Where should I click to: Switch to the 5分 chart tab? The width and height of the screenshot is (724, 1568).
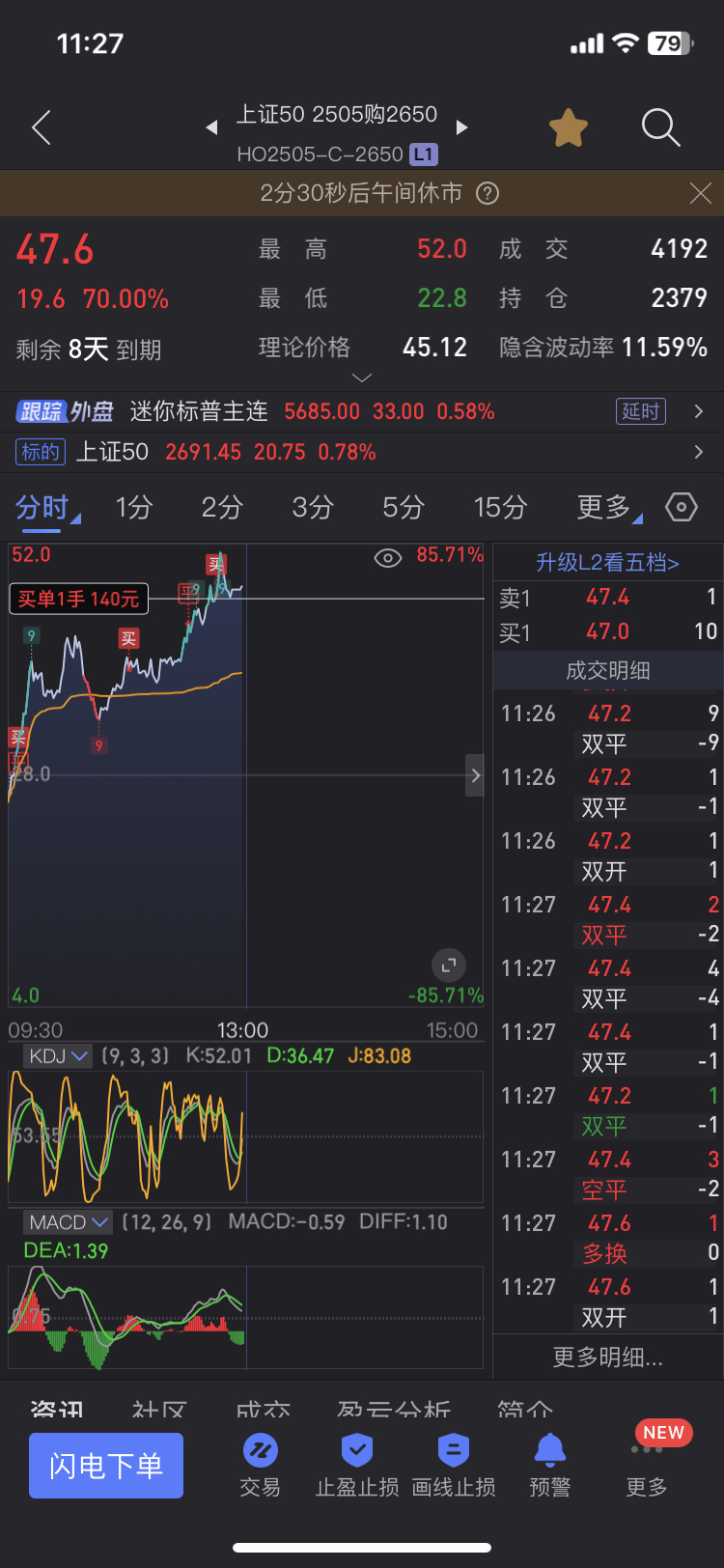tap(404, 507)
